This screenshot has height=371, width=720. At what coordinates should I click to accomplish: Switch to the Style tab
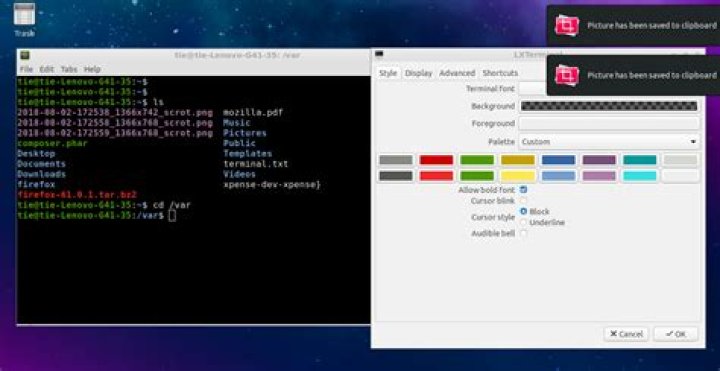click(x=388, y=73)
